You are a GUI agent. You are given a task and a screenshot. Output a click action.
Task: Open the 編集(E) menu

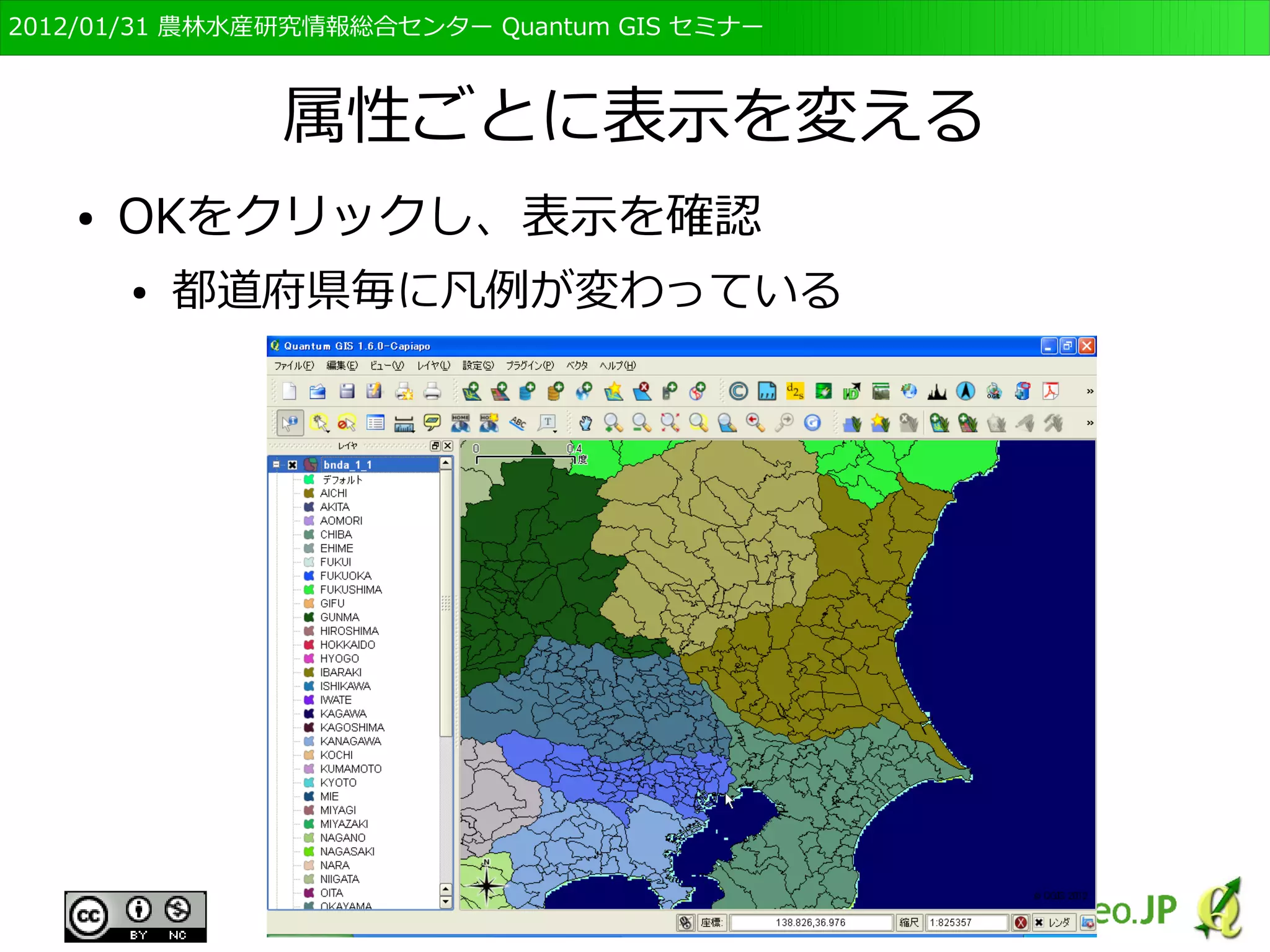pyautogui.click(x=342, y=366)
